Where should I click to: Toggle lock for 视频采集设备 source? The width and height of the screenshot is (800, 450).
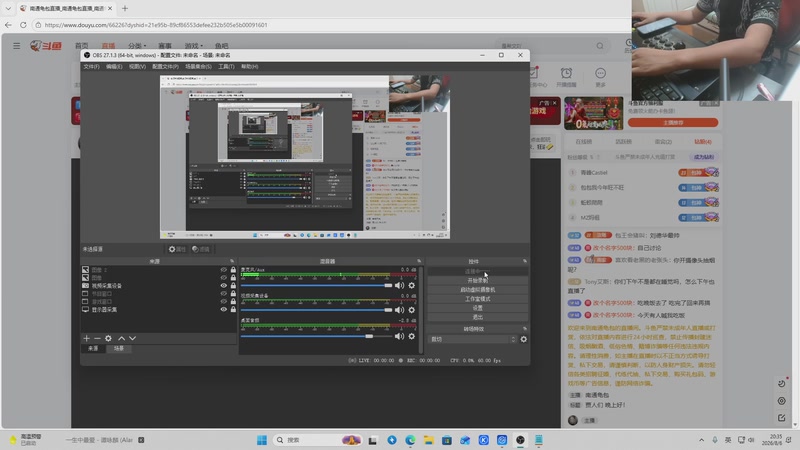(x=233, y=286)
